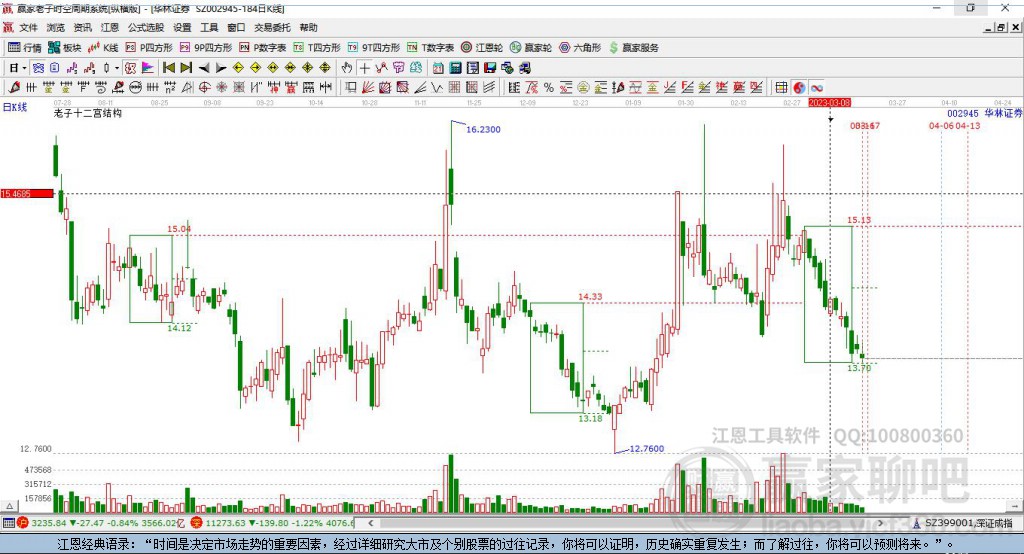Toggle the crosshair cursor button
This screenshot has height=554, width=1024.
coord(364,68)
